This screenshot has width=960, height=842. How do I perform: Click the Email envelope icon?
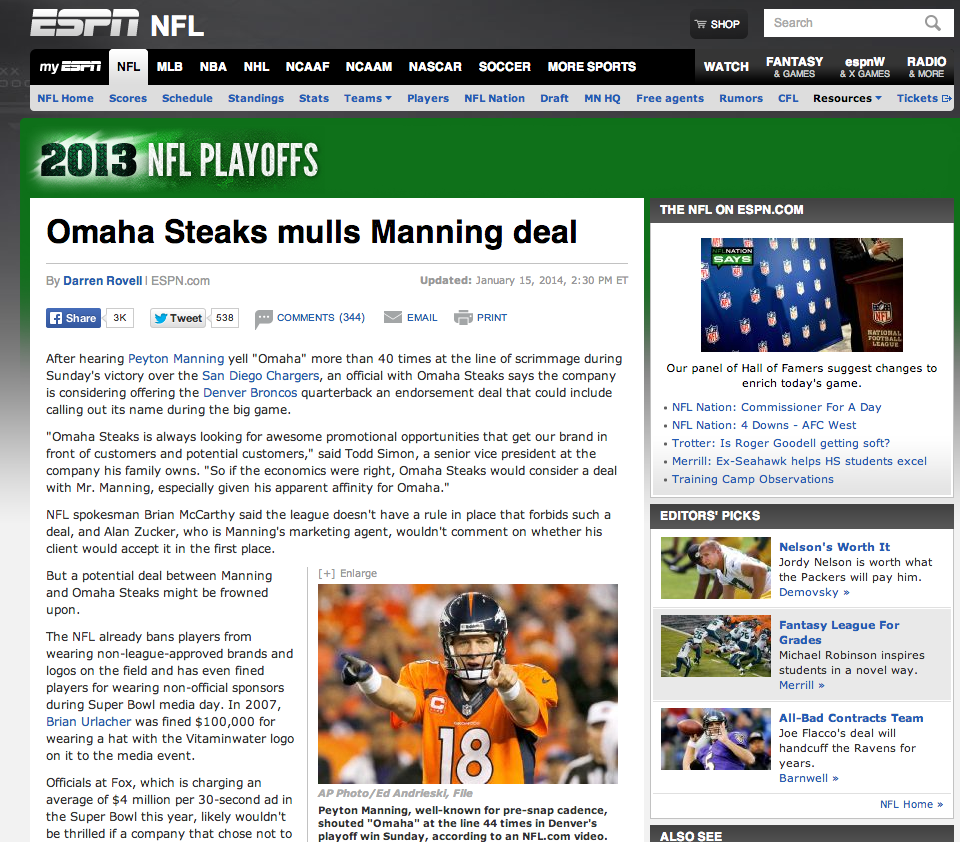click(x=392, y=317)
